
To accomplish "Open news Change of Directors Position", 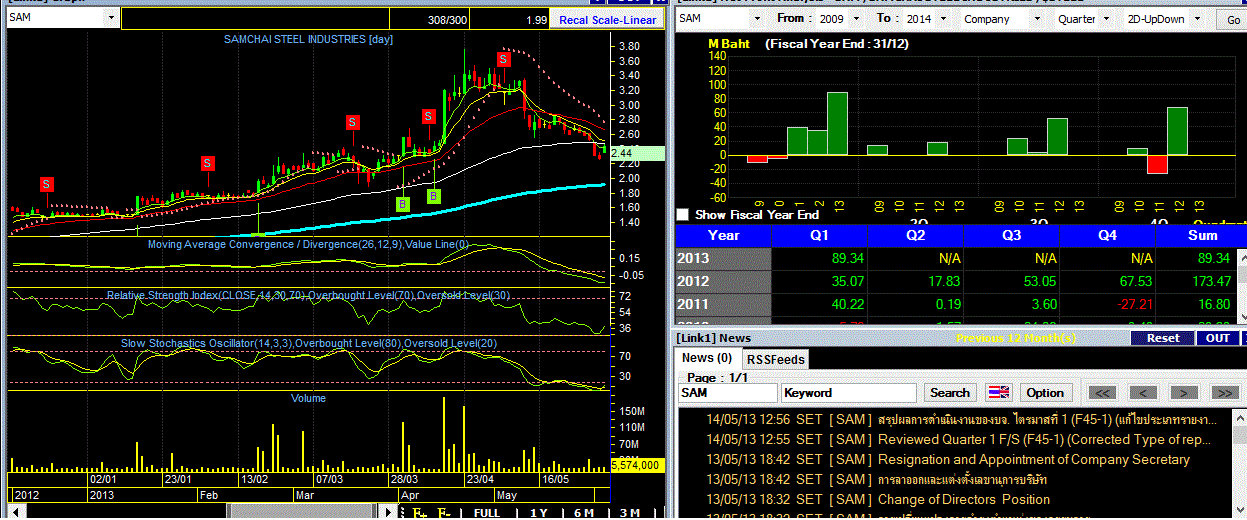I will tap(964, 499).
